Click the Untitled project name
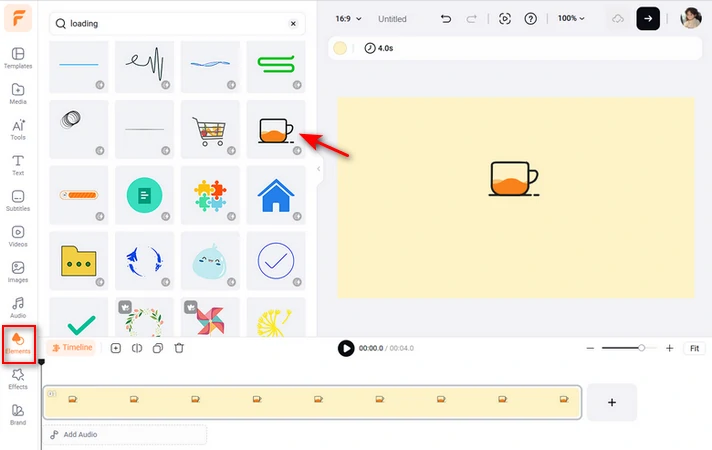Image resolution: width=712 pixels, height=450 pixels. tap(392, 19)
